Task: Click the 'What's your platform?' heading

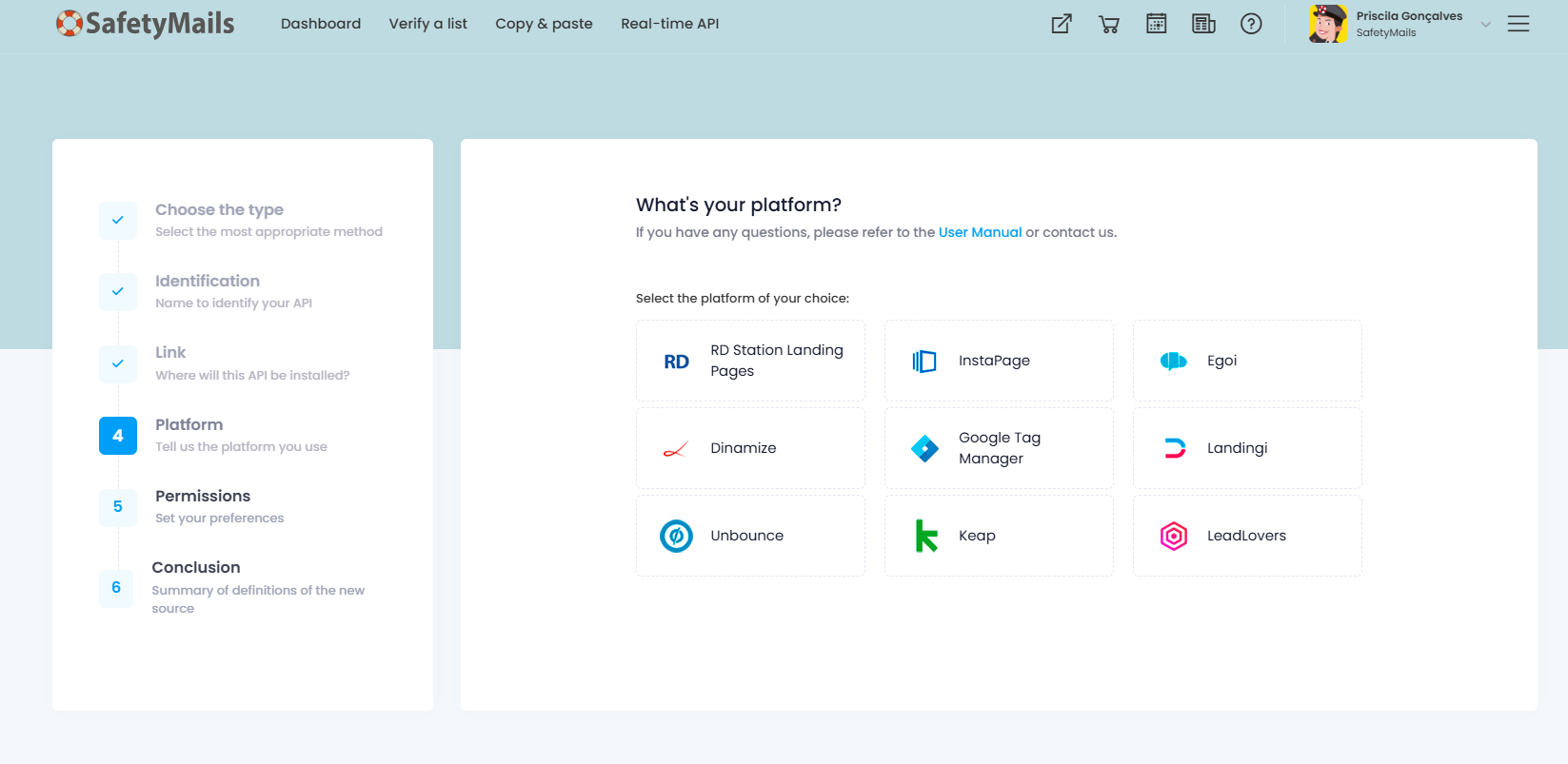Action: click(x=739, y=205)
